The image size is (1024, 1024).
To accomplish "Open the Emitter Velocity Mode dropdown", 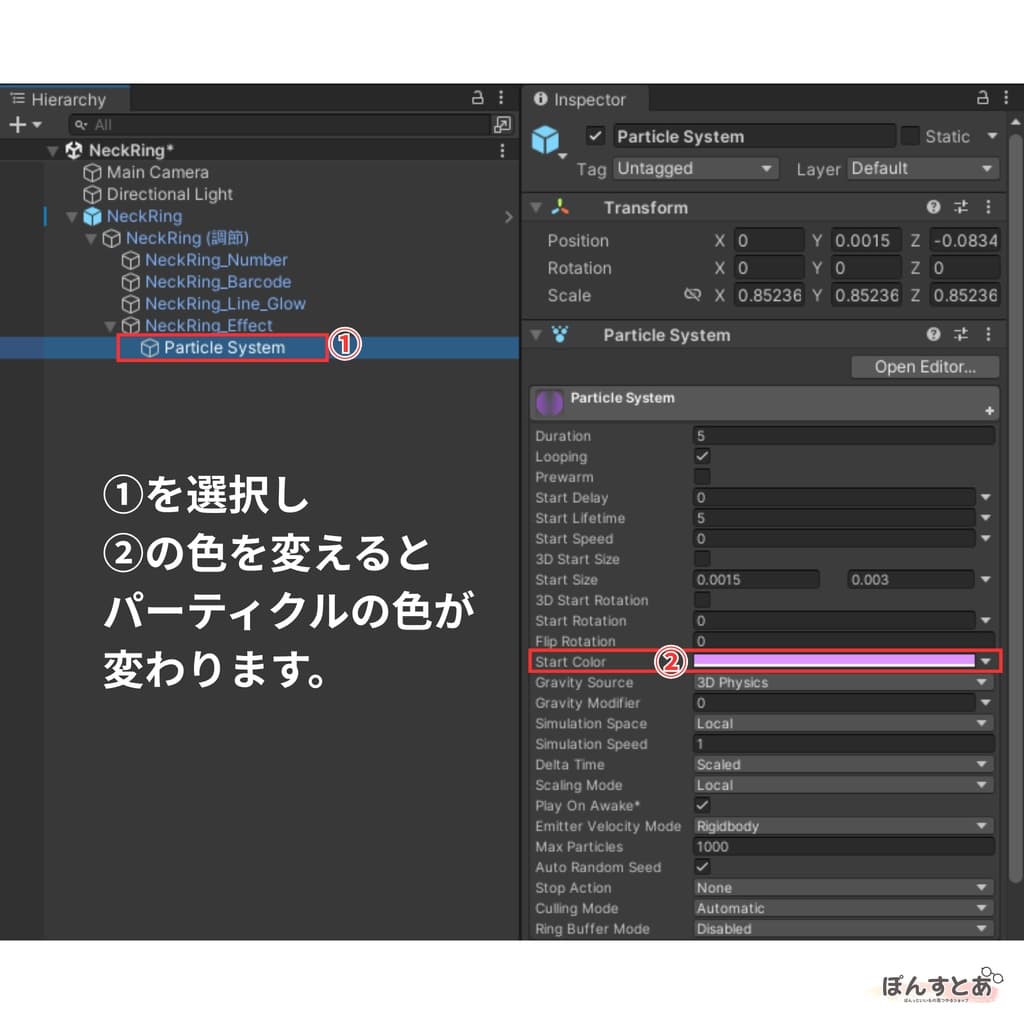I will pyautogui.click(x=843, y=825).
